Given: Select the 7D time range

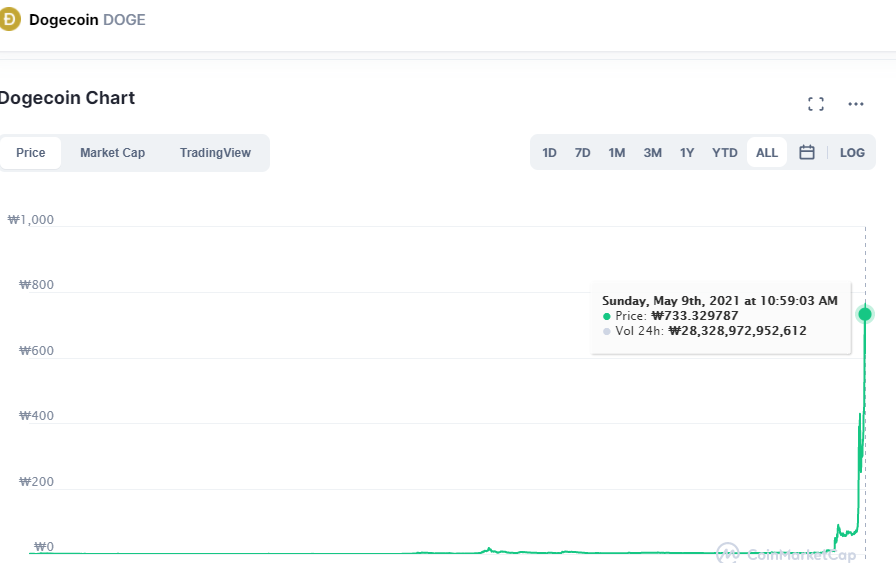Looking at the screenshot, I should 582,153.
